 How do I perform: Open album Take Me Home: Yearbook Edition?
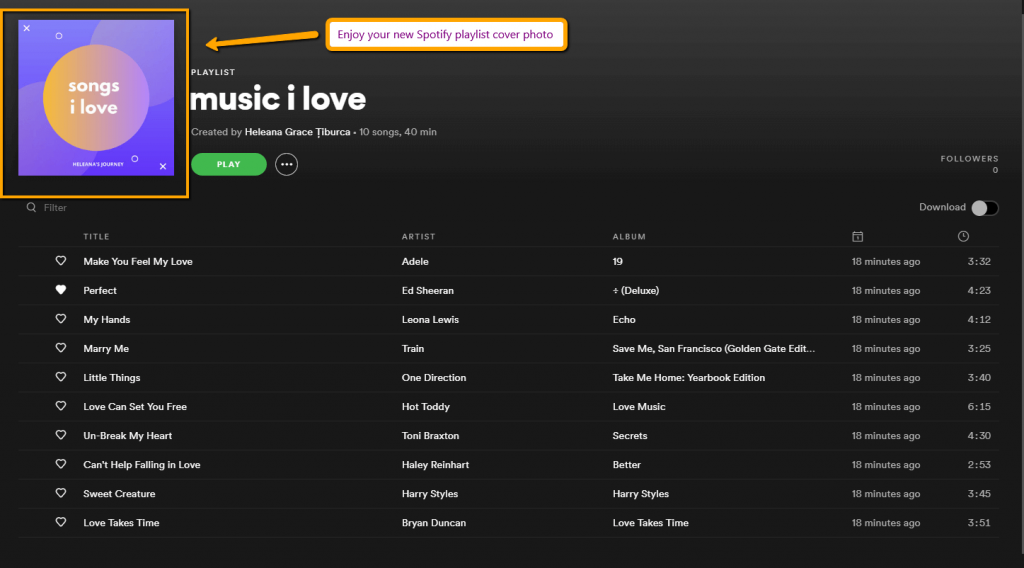(x=688, y=377)
